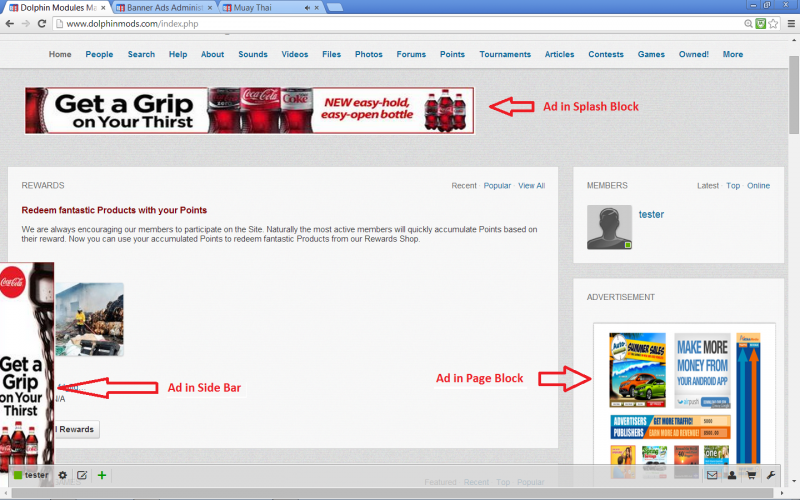Screen dimensions: 800x500
Task: Open the Contests menu item
Action: 606,54
